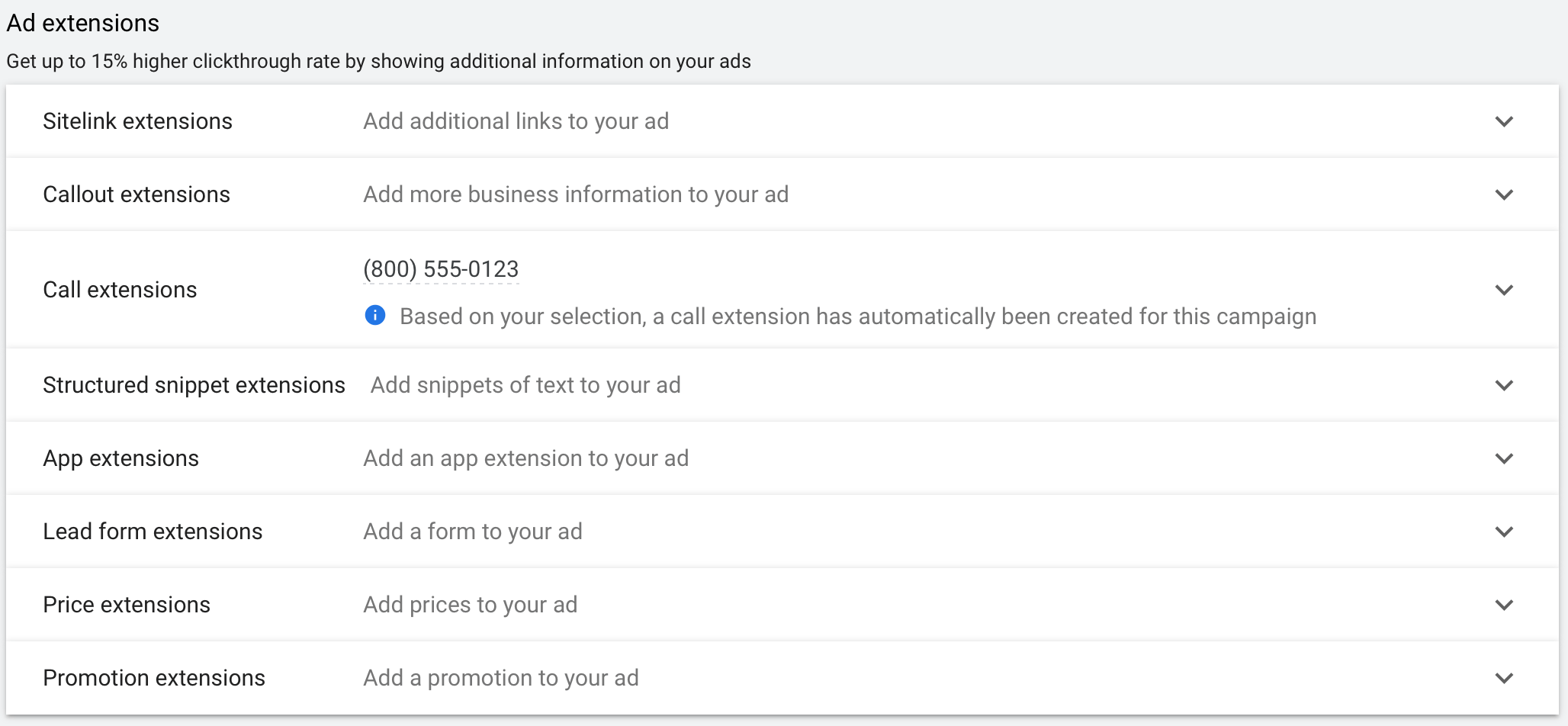Select the Call extensions row label
This screenshot has height=726, width=1568.
[x=120, y=290]
